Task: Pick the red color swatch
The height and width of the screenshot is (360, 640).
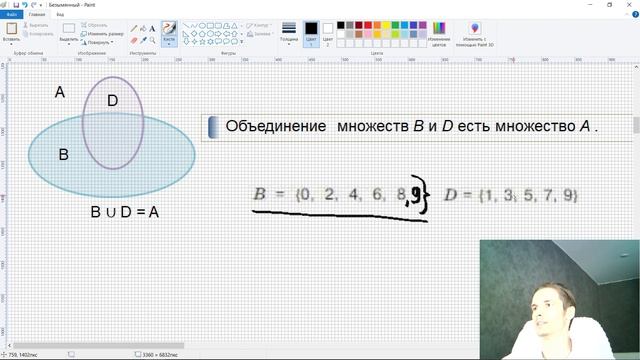Action: [x=368, y=25]
